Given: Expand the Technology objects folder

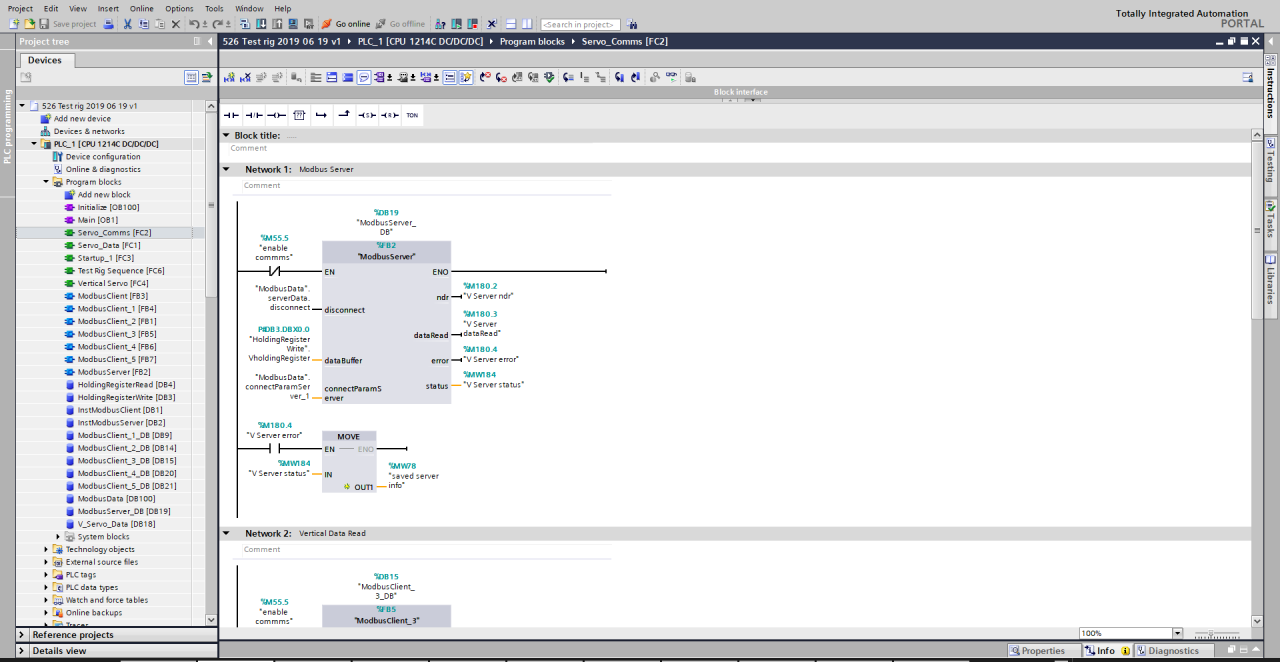Looking at the screenshot, I should click(46, 549).
